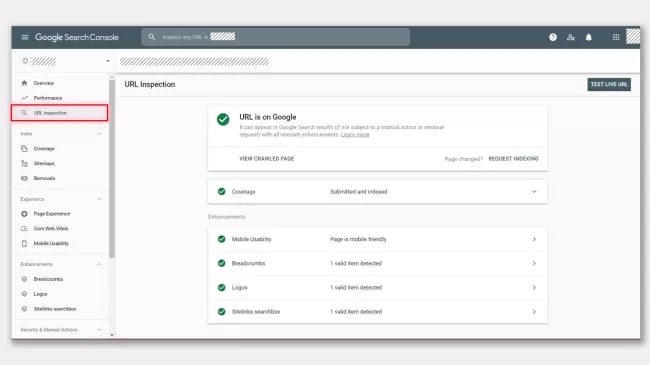The image size is (650, 365).
Task: Click the Mobile Usability phone icon
Action: tap(24, 243)
